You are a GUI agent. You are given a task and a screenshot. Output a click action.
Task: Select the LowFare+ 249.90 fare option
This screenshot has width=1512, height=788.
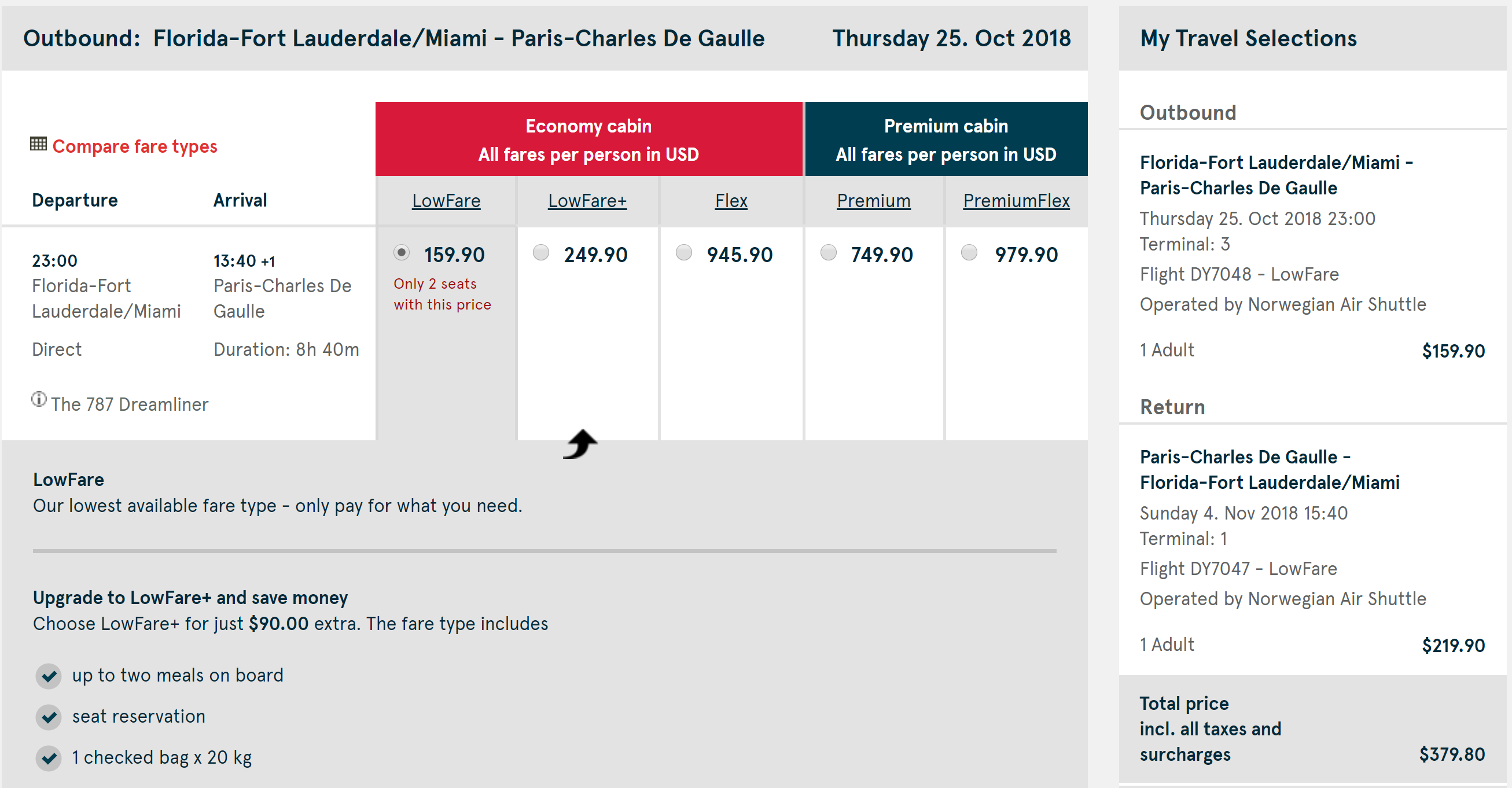coord(540,253)
